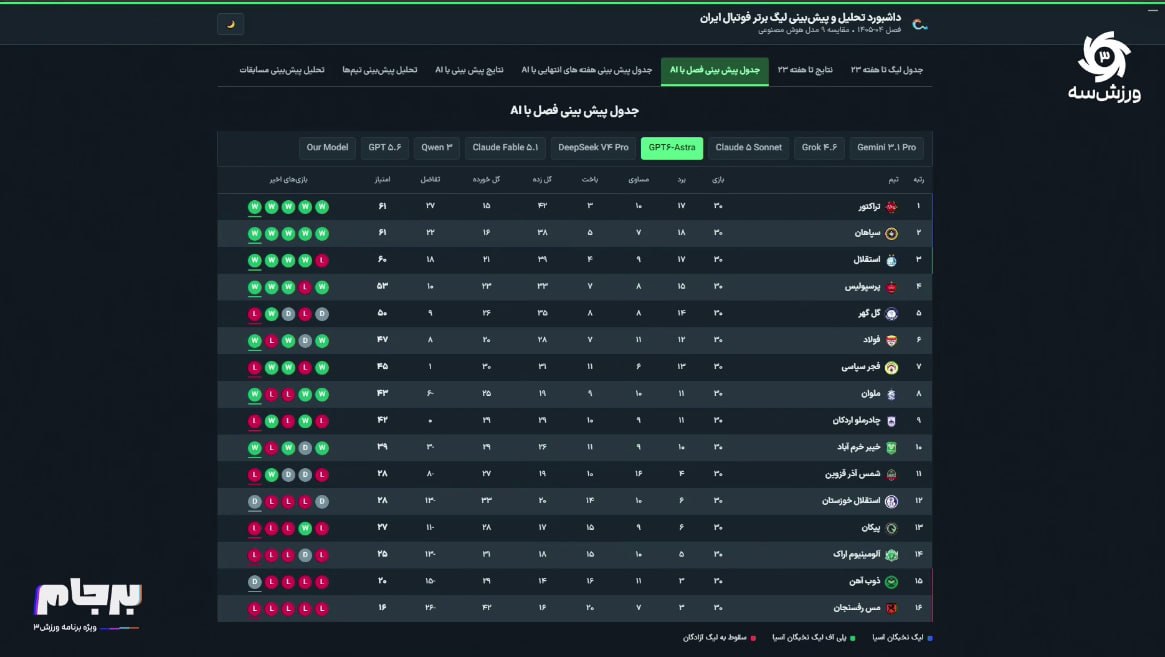Click the بازی‌های اخیر column header
This screenshot has width=1165, height=657.
(x=288, y=180)
